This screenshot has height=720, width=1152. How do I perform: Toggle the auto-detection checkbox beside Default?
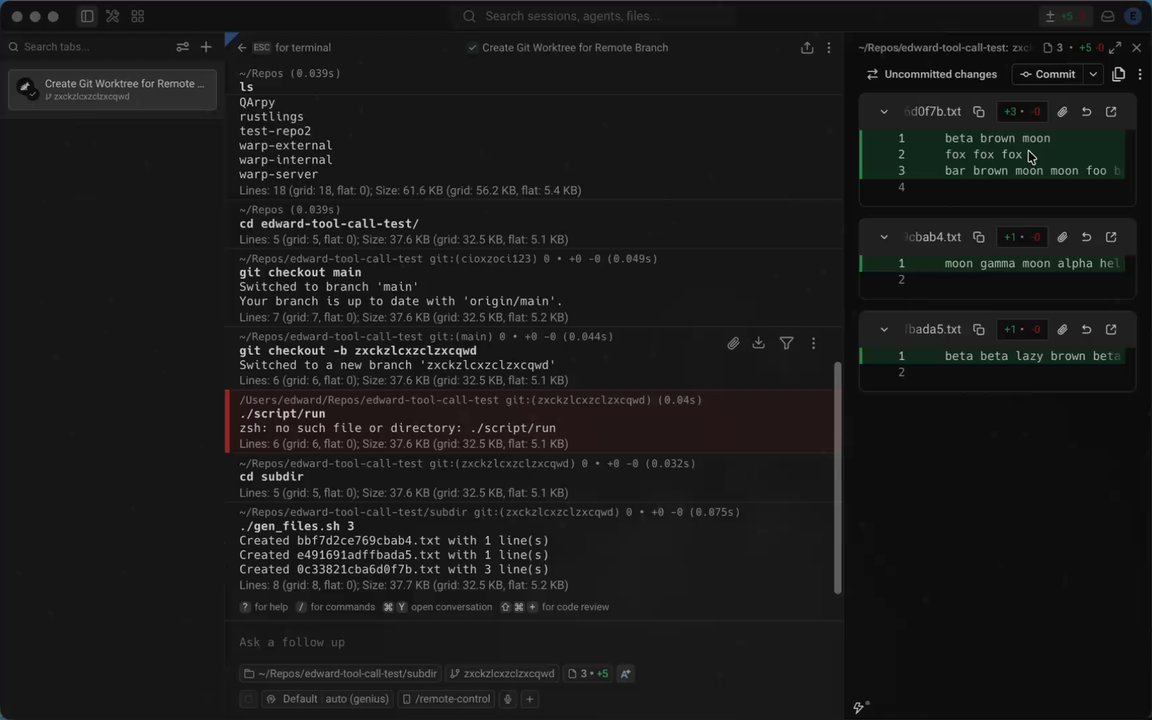[248, 699]
